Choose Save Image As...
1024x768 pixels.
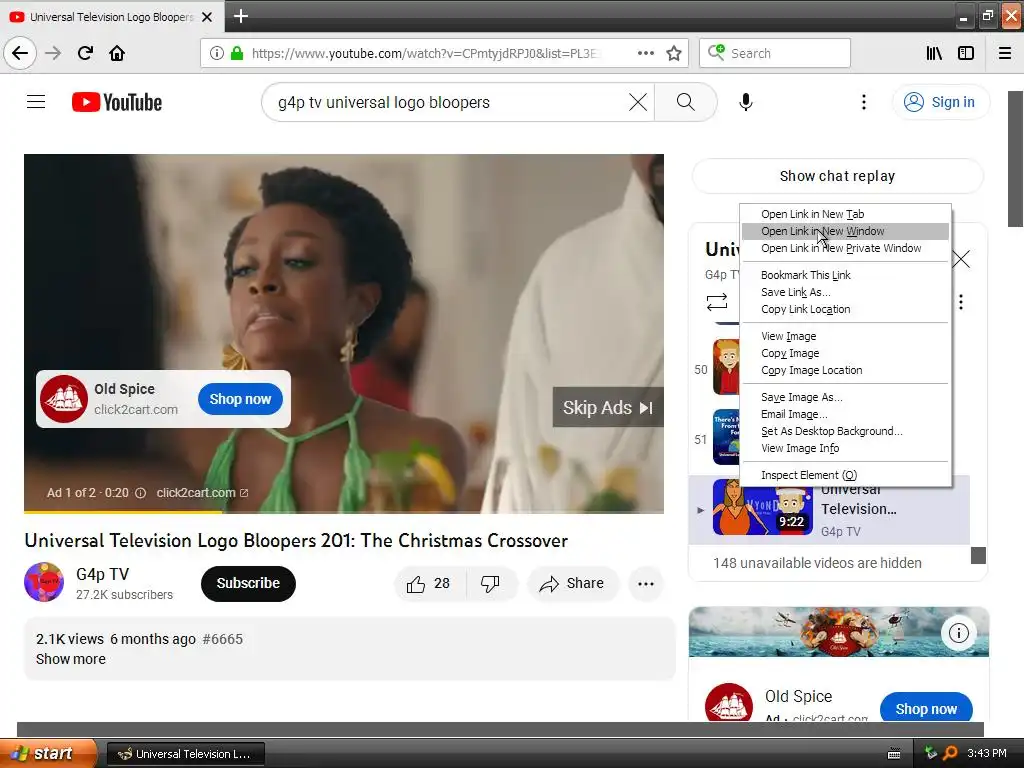[845, 396]
